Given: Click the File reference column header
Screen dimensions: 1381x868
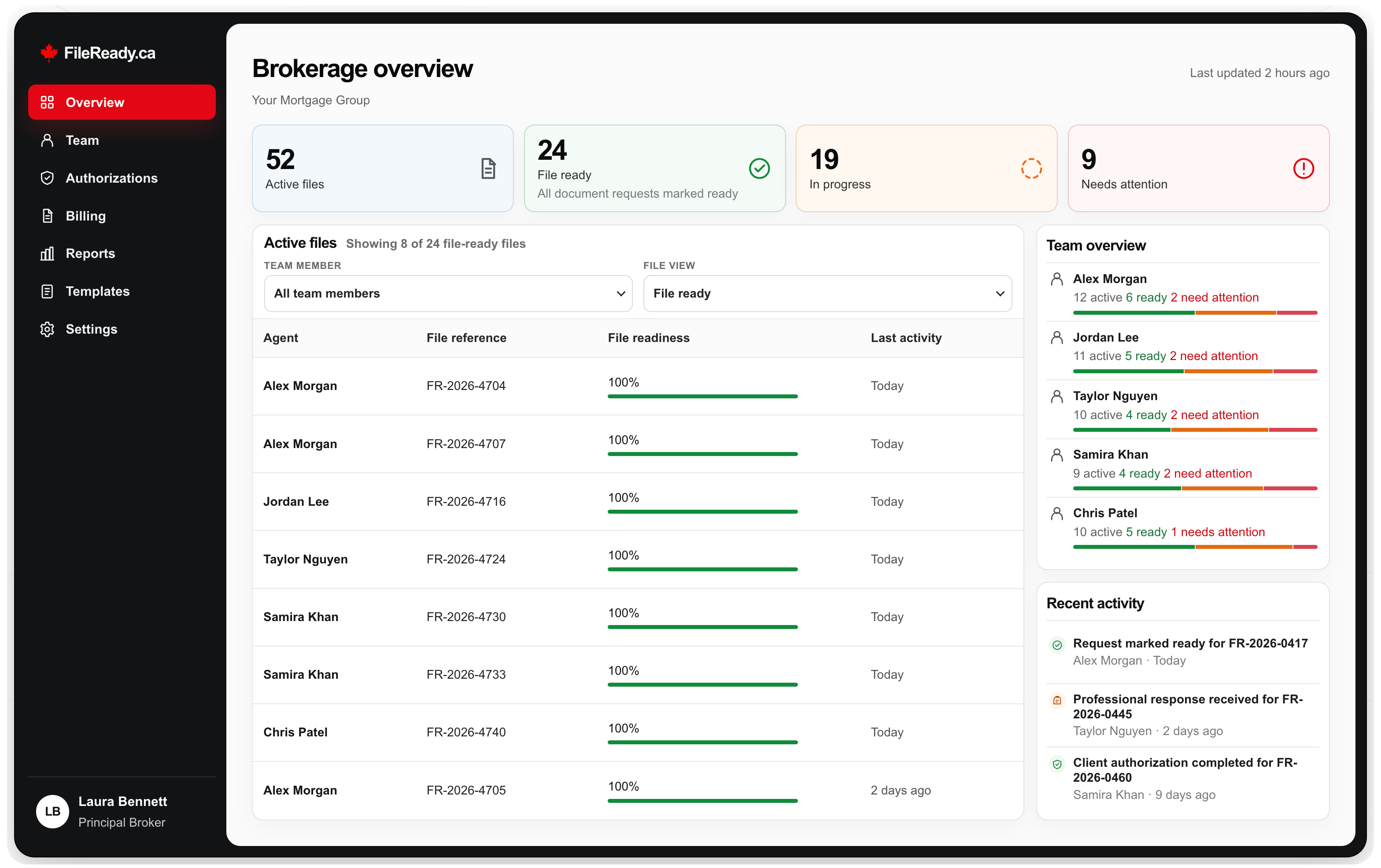Looking at the screenshot, I should [466, 338].
